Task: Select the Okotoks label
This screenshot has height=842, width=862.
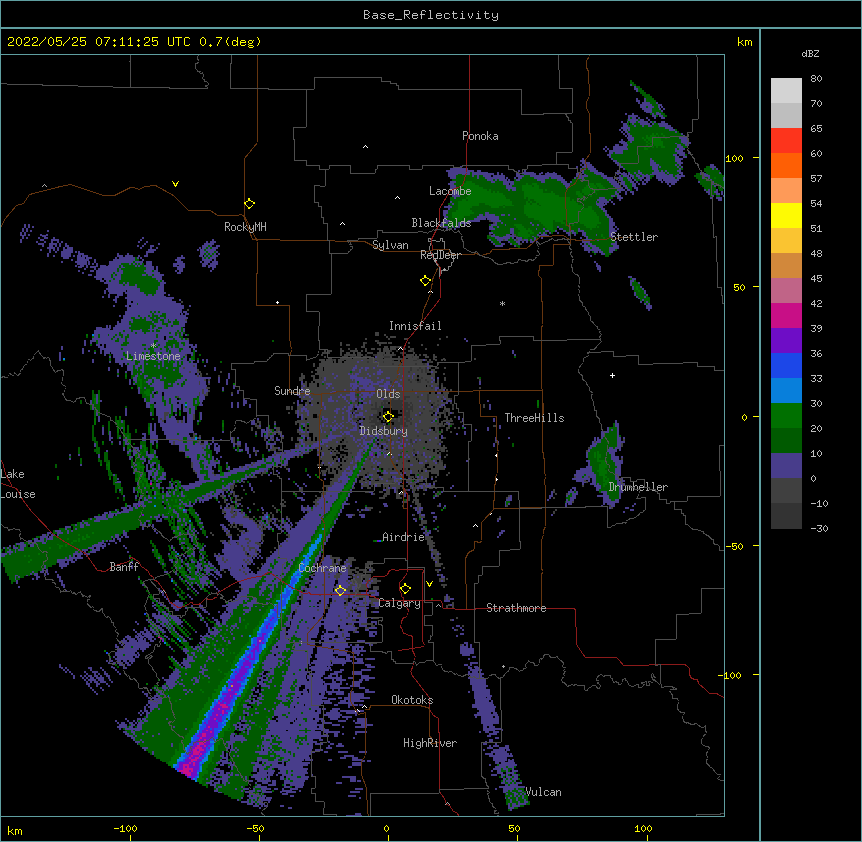Action: [x=412, y=700]
